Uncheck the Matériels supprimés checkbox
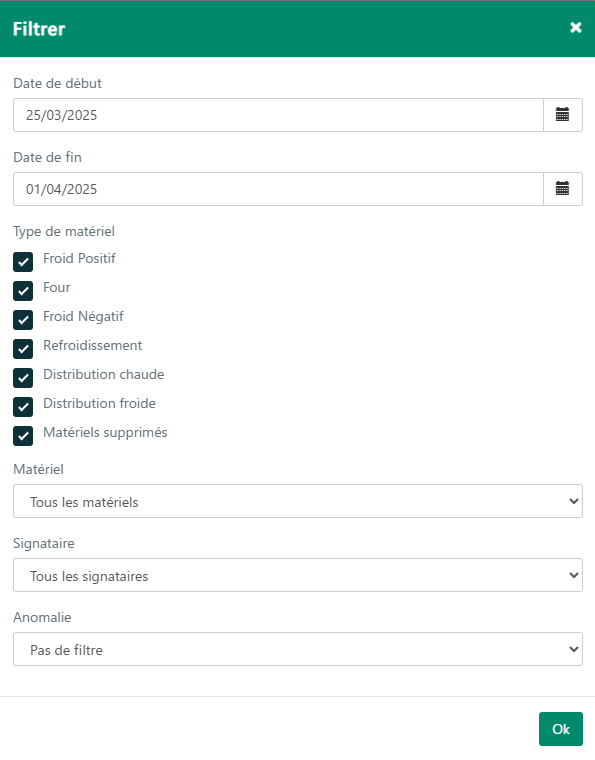This screenshot has width=595, height=760. [23, 436]
